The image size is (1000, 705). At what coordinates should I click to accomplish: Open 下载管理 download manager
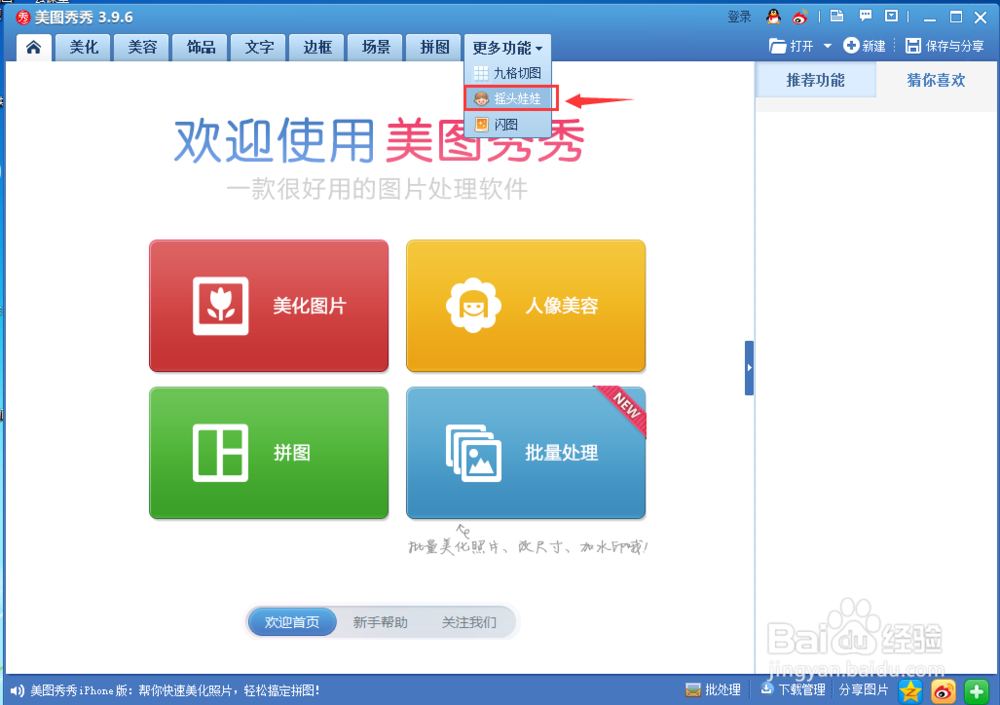pyautogui.click(x=793, y=690)
